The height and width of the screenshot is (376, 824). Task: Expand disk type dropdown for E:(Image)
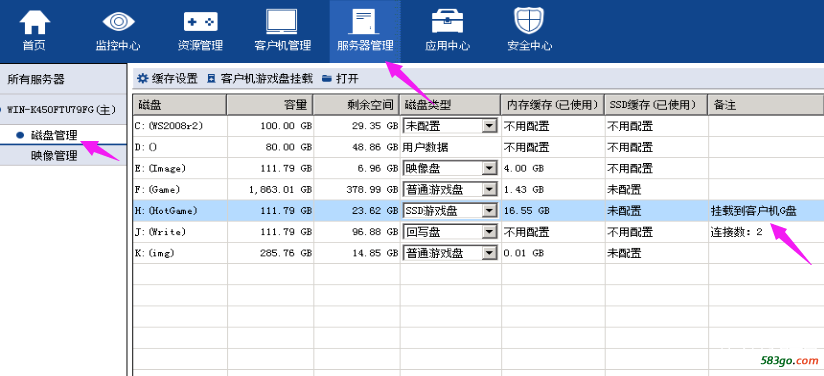click(490, 169)
